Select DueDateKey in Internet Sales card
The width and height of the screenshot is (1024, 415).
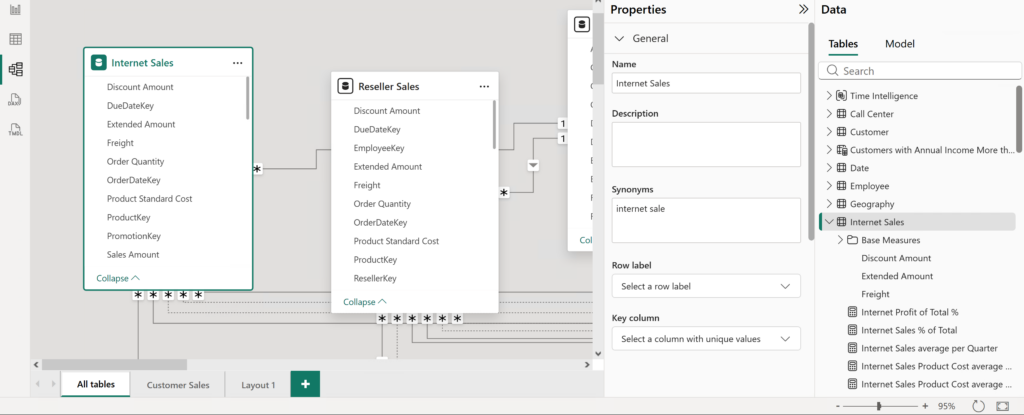[x=130, y=105]
